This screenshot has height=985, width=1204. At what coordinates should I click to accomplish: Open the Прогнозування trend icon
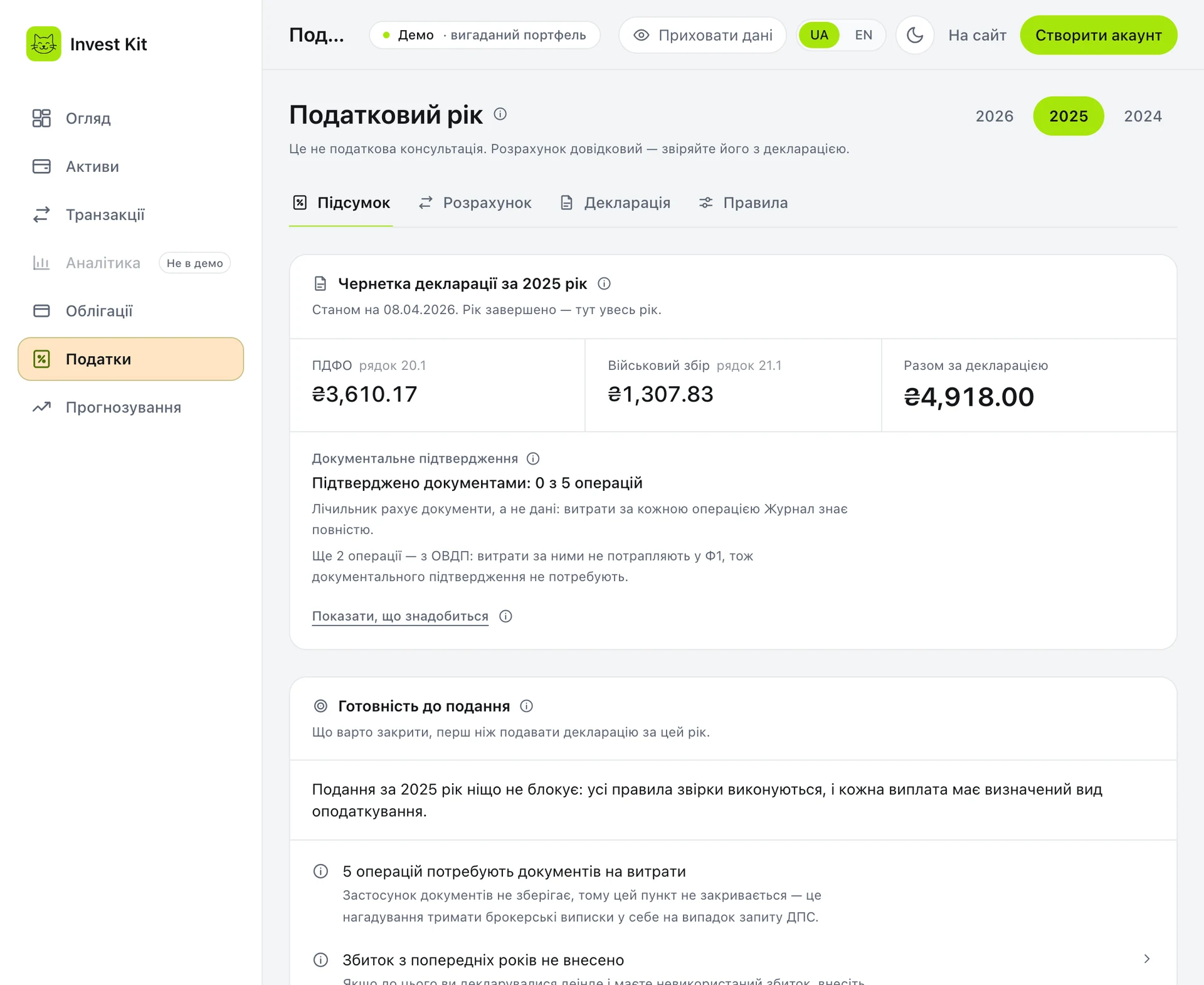pos(41,407)
